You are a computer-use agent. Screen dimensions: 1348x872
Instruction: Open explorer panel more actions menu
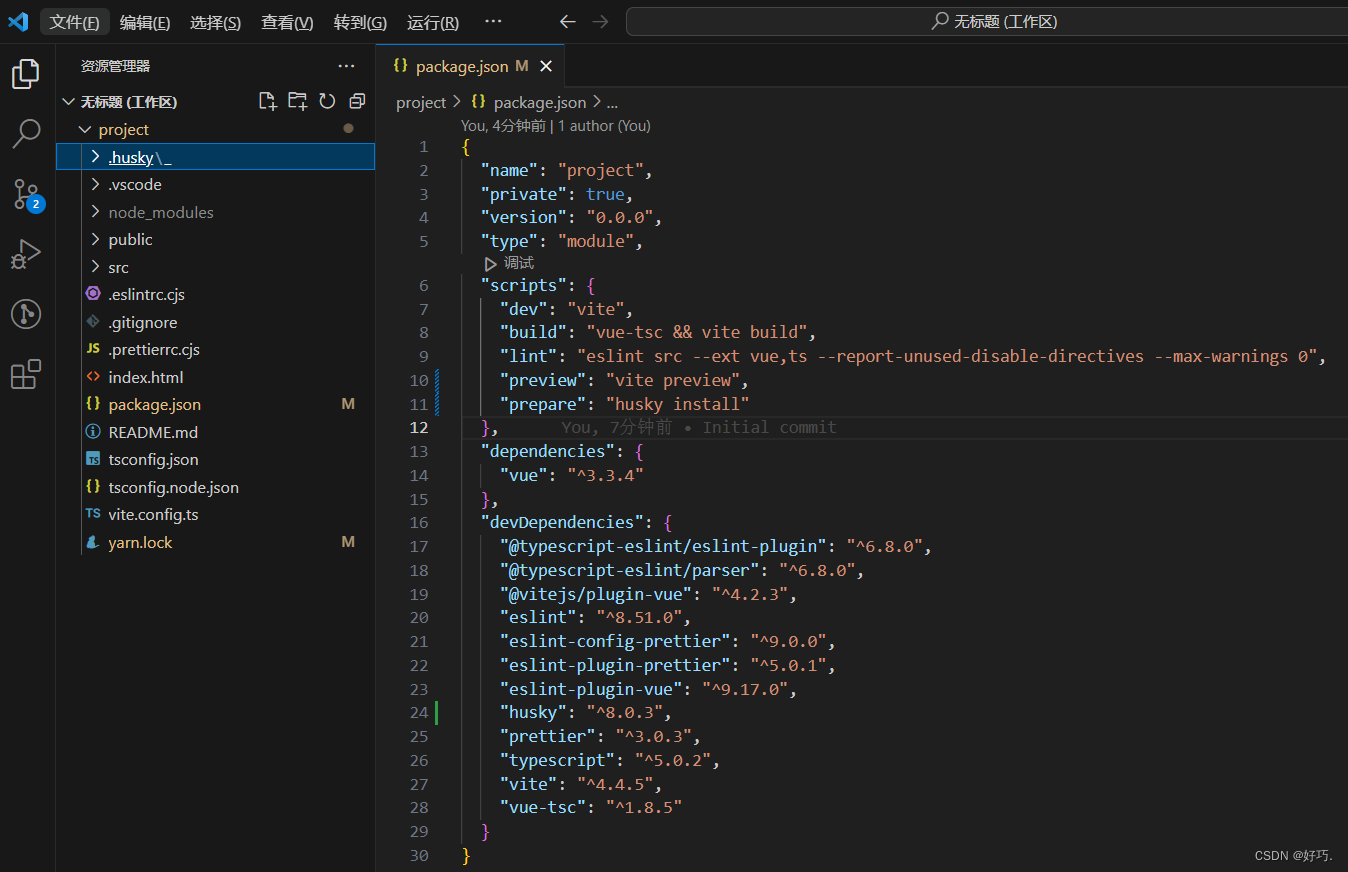346,66
